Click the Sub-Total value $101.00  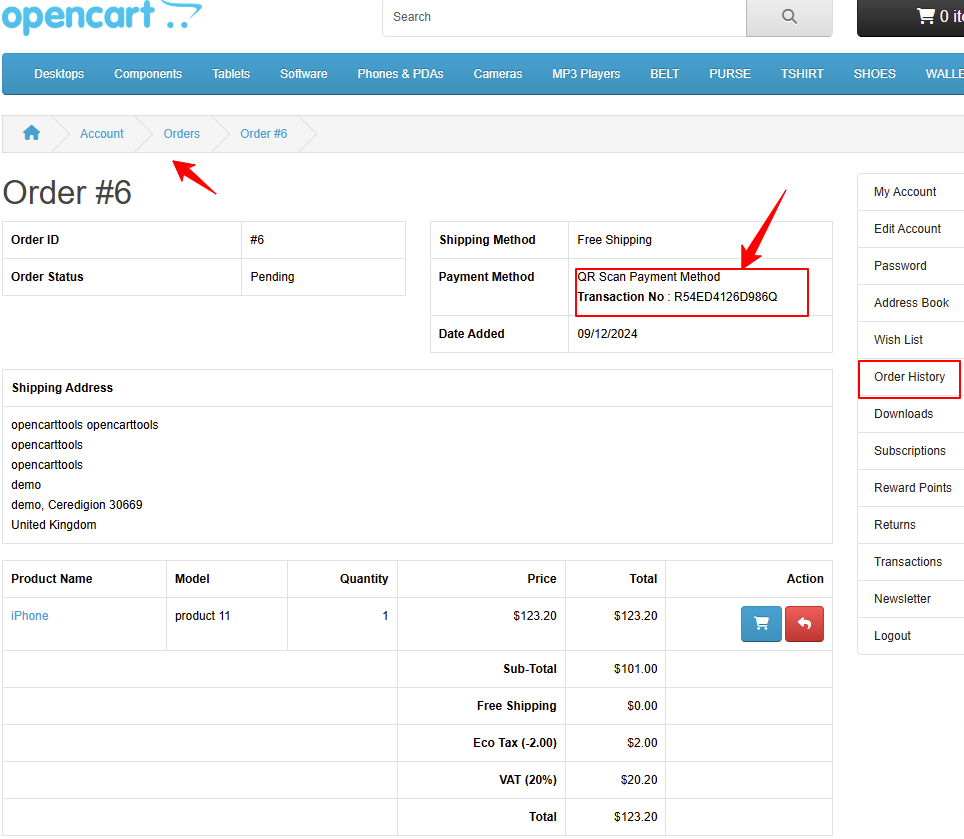(x=636, y=669)
